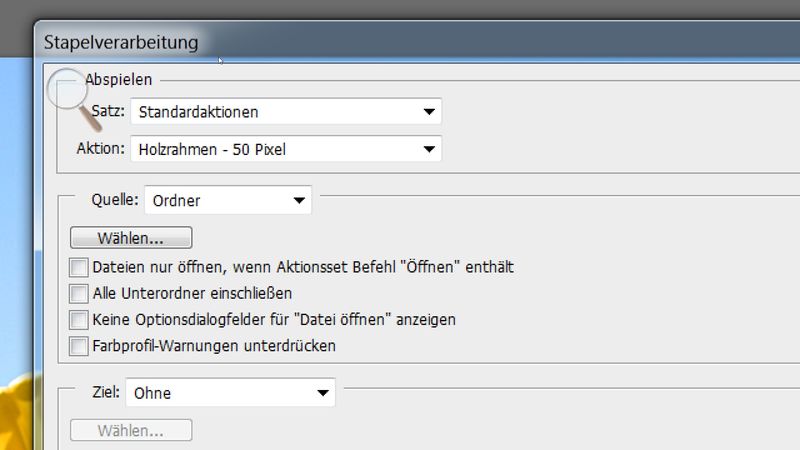Expand the Ziel dropdown set to Ohne
This screenshot has height=450, width=800.
[230, 393]
